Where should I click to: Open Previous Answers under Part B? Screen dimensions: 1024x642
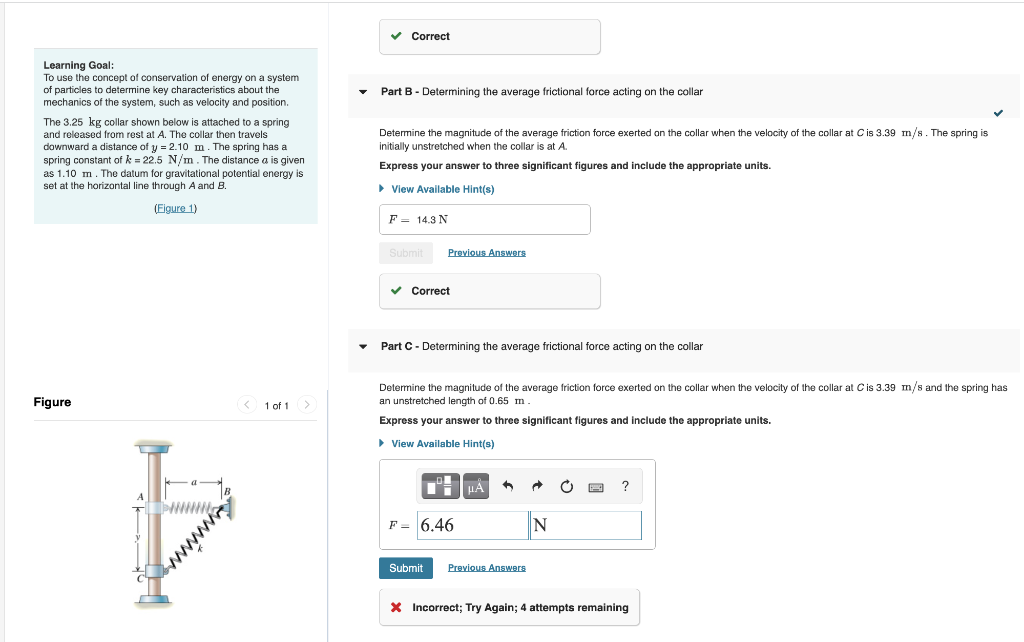[x=486, y=252]
